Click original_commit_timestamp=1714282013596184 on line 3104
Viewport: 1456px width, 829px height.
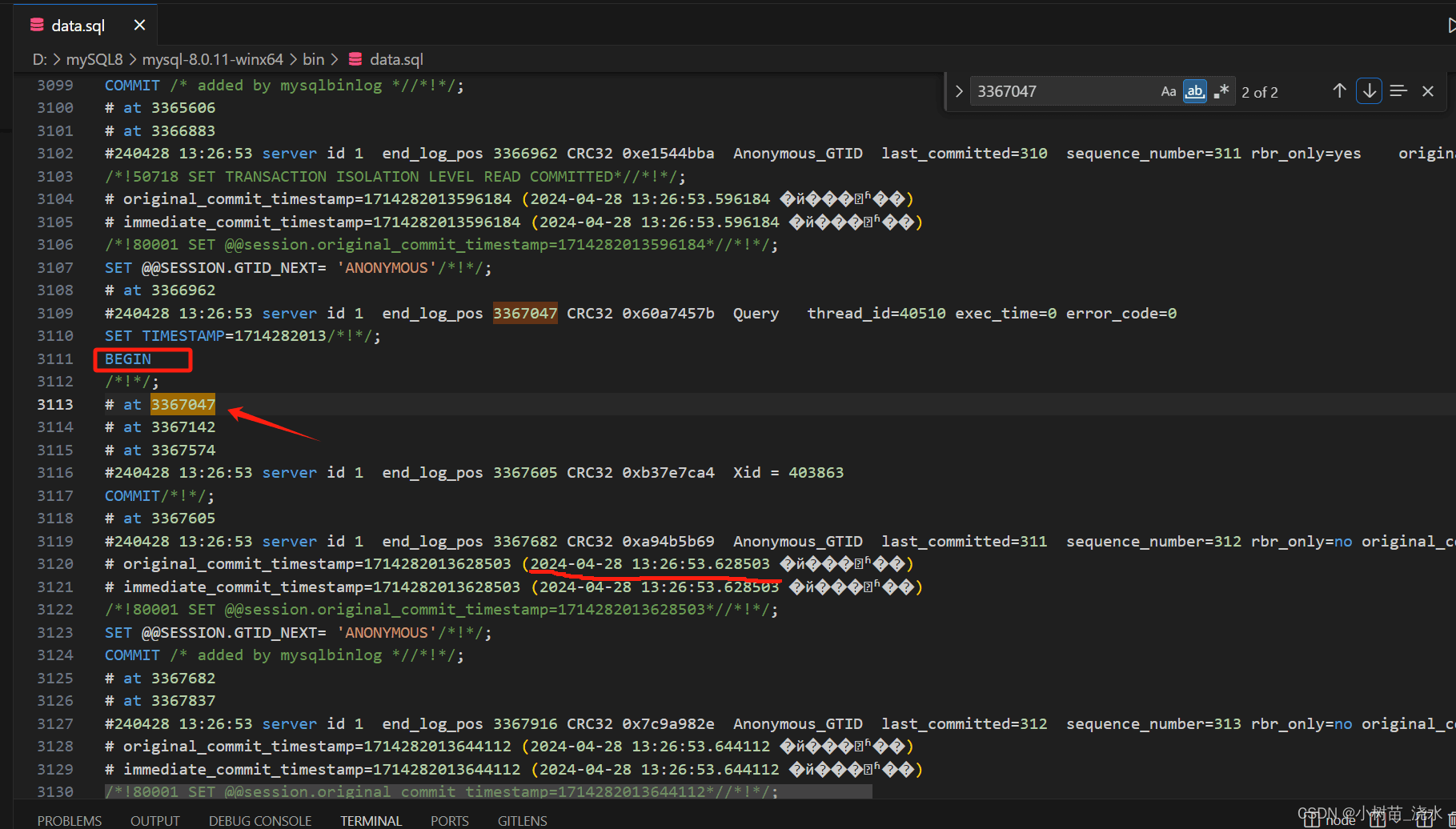pyautogui.click(x=317, y=198)
